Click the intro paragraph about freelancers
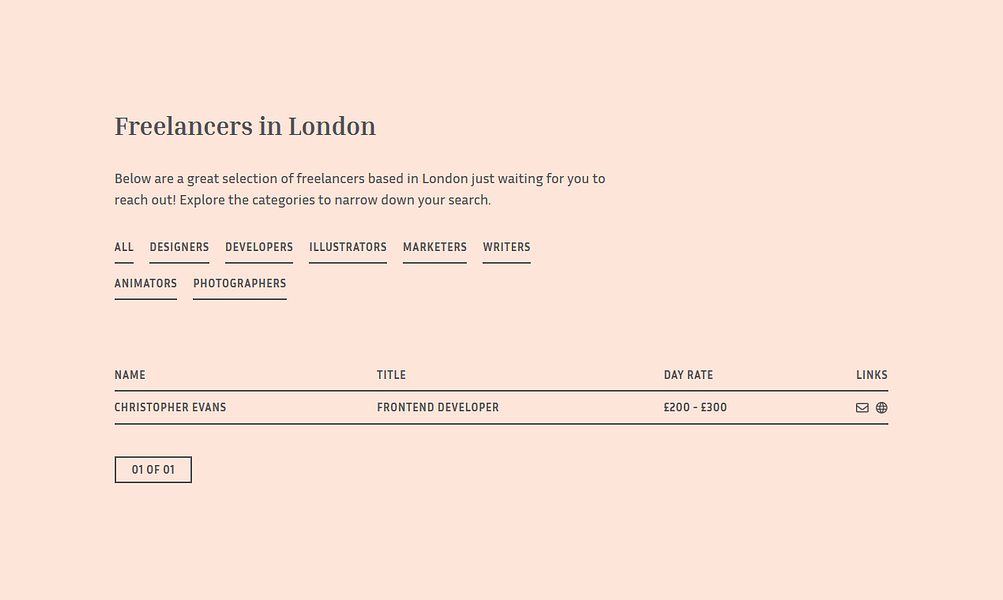This screenshot has height=600, width=1003. pyautogui.click(x=359, y=189)
